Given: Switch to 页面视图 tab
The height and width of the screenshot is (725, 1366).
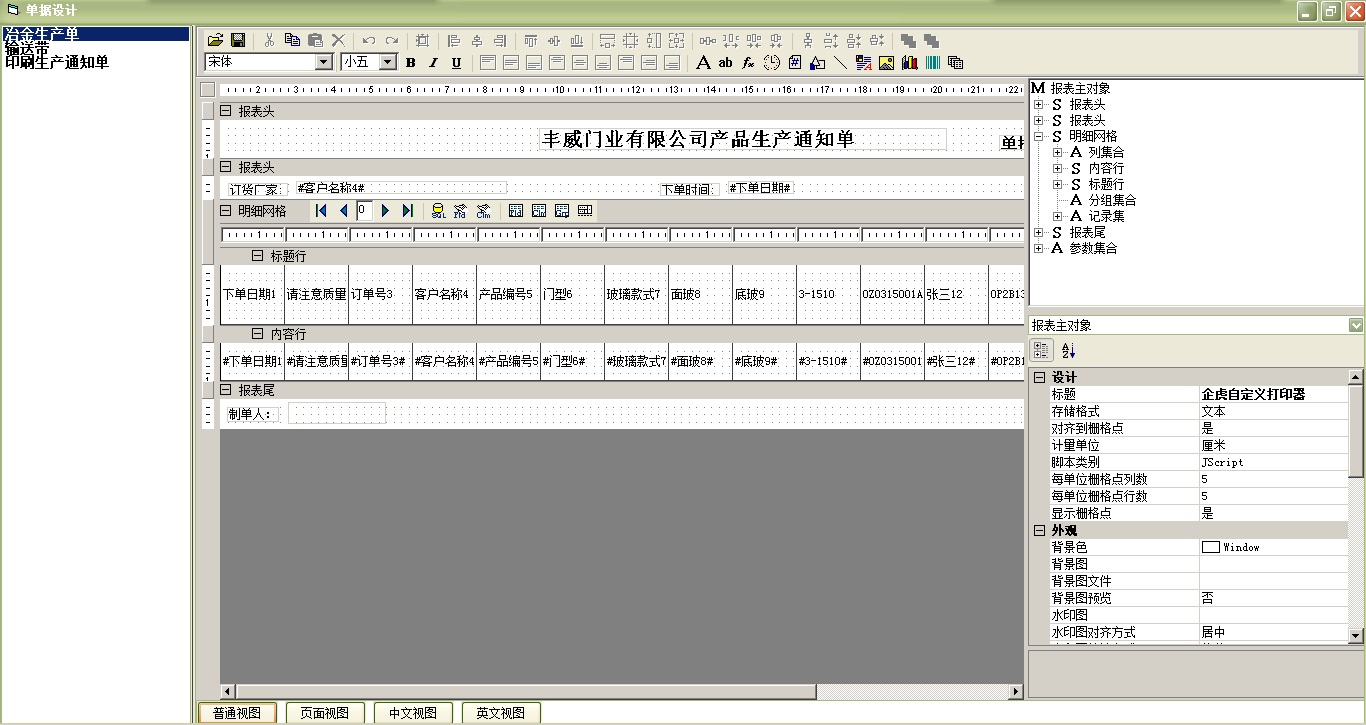Looking at the screenshot, I should click(325, 713).
